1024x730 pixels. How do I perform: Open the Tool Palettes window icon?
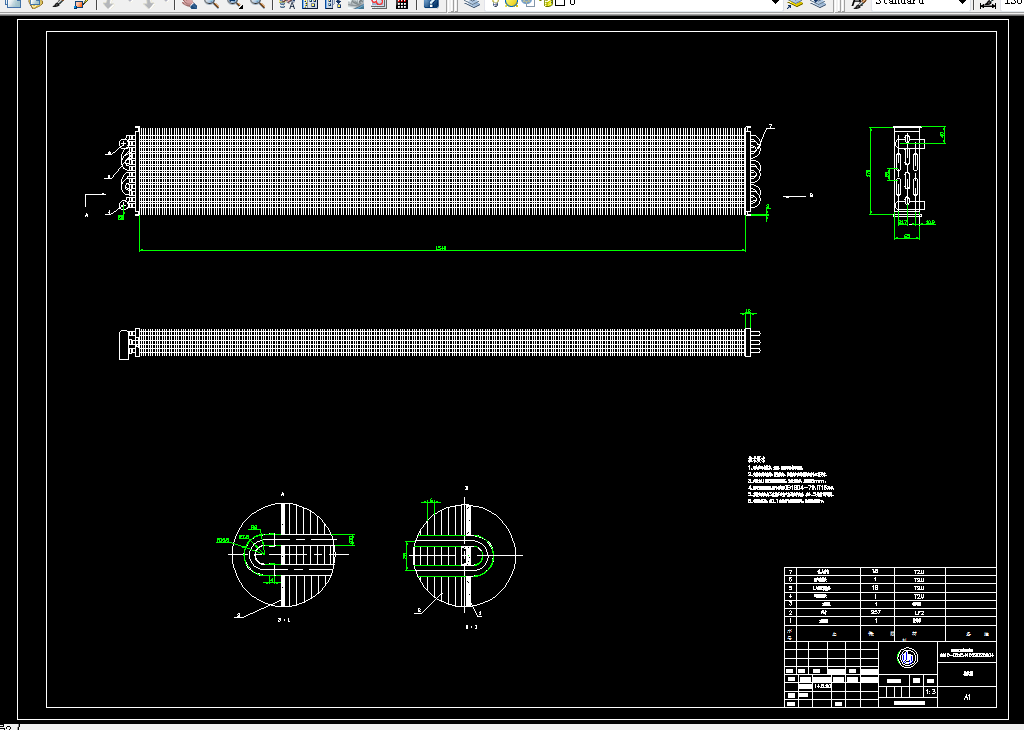[333, 3]
